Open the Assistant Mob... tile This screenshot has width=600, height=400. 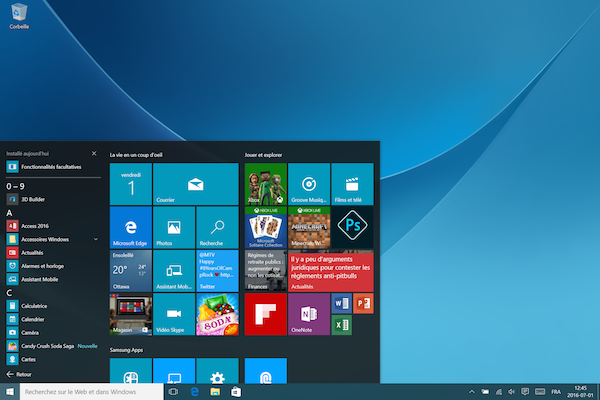pos(174,271)
